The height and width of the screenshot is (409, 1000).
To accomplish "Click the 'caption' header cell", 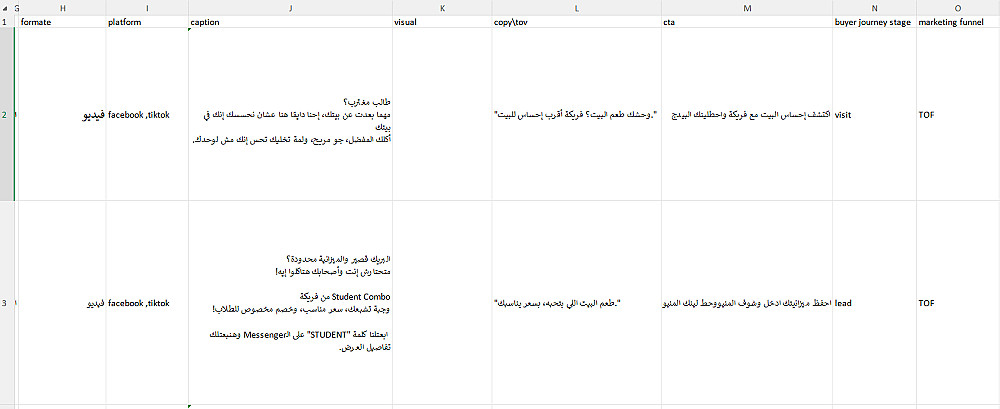I will [x=291, y=22].
